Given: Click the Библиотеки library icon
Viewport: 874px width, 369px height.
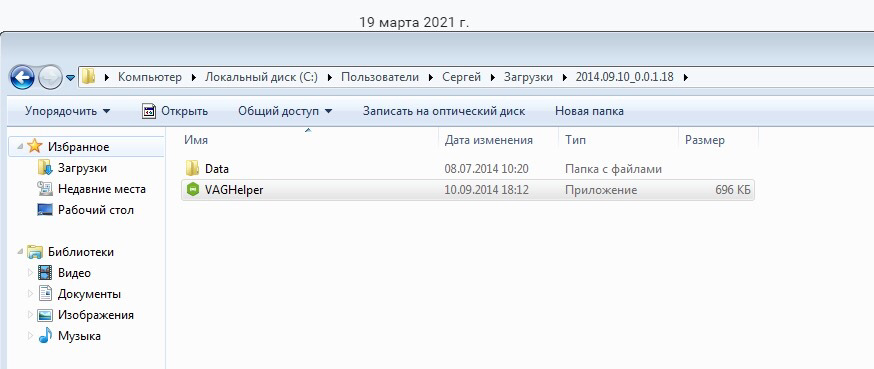Looking at the screenshot, I should click(35, 252).
